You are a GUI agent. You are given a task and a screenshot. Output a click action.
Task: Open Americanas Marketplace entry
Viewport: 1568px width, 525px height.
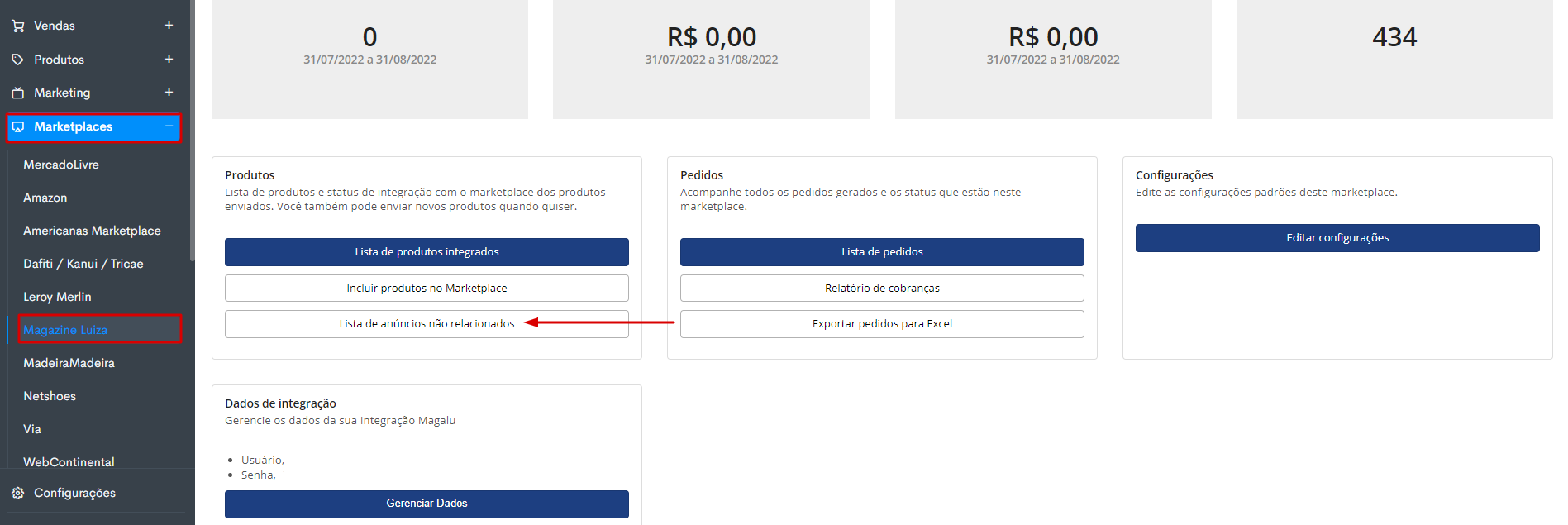coord(92,231)
